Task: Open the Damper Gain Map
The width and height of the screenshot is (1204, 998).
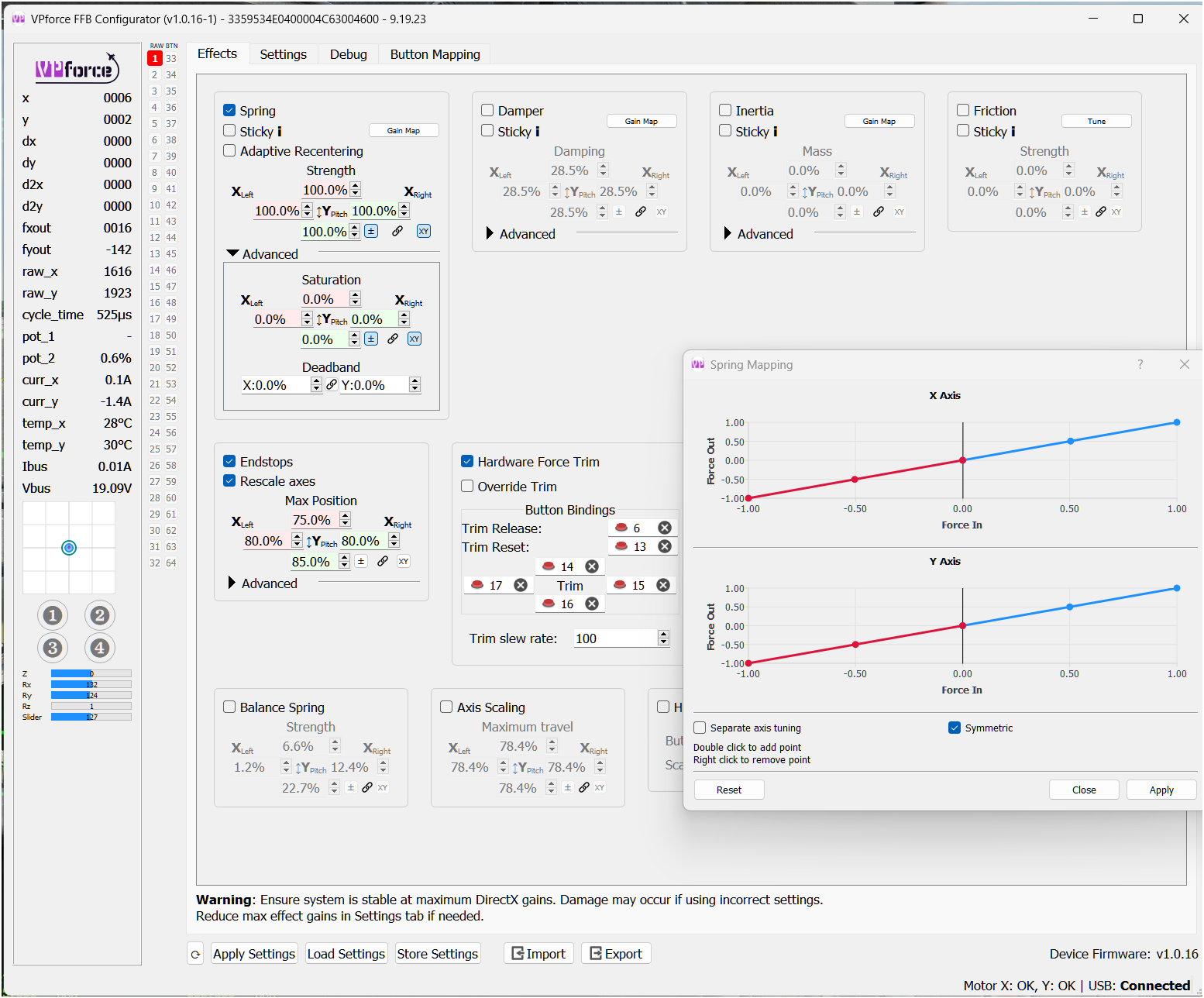Action: click(642, 121)
